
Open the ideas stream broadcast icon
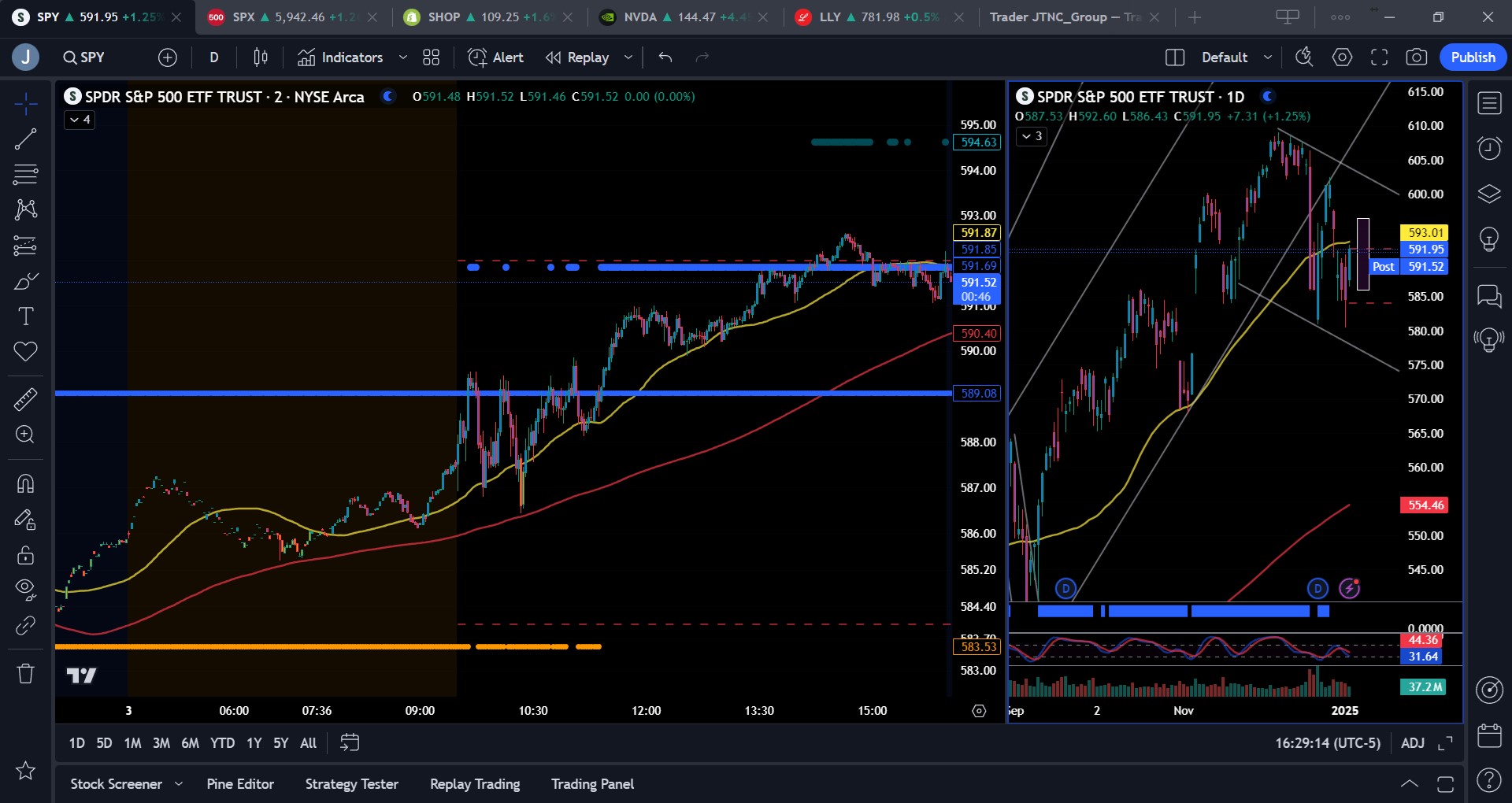tap(1489, 340)
